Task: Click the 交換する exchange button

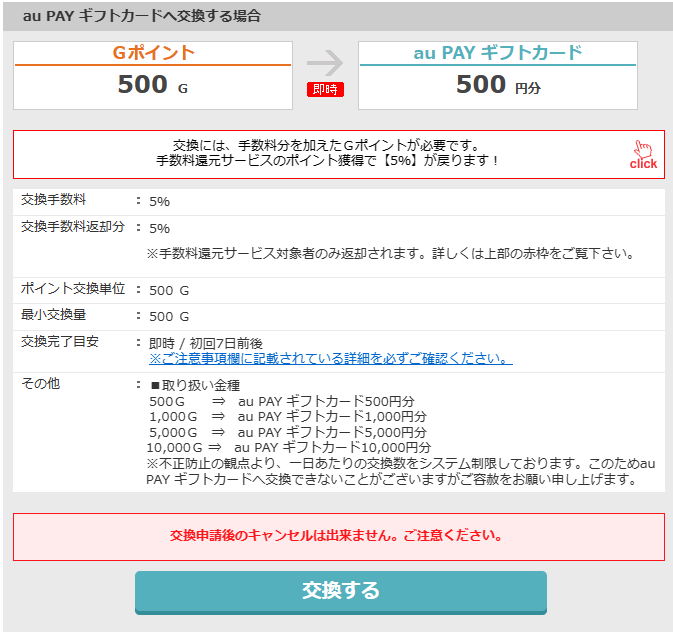Action: click(341, 592)
